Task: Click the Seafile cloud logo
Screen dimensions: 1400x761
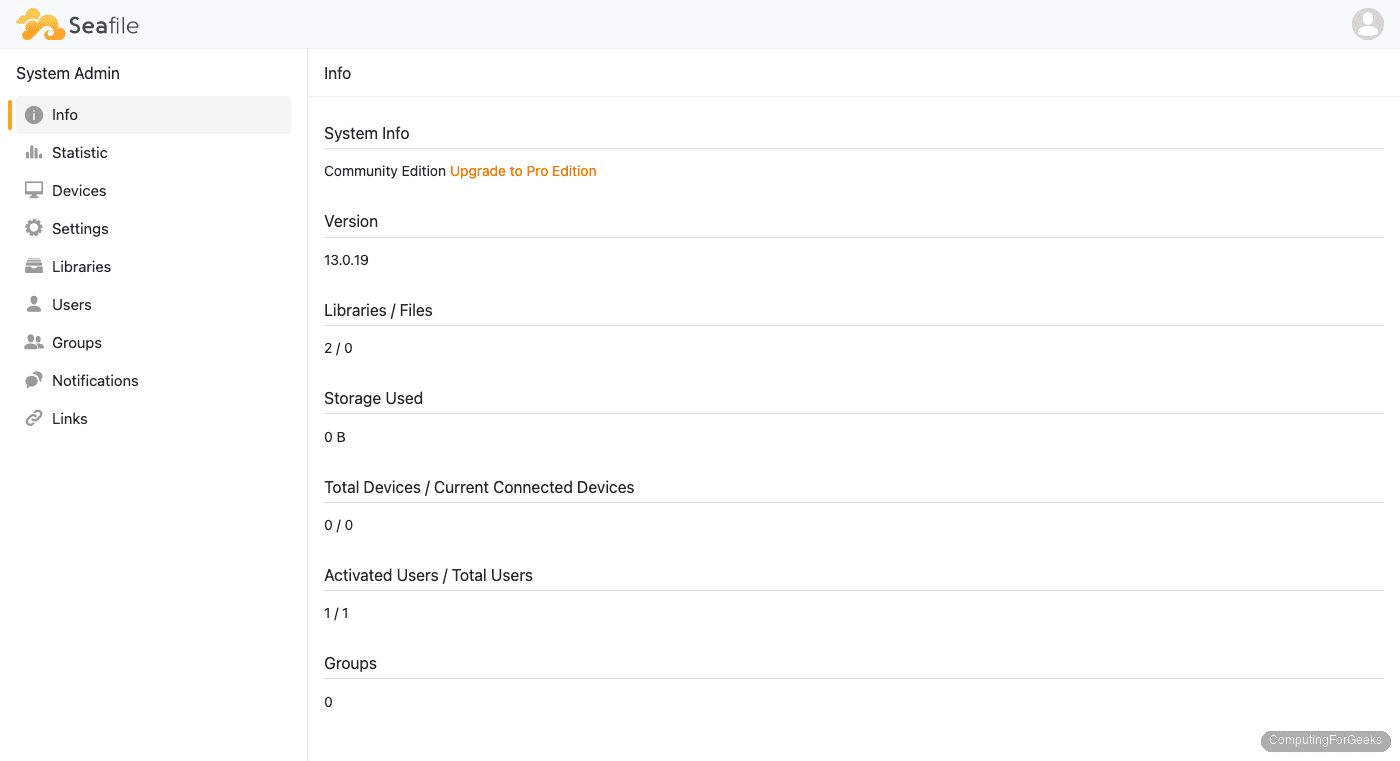Action: (x=40, y=23)
